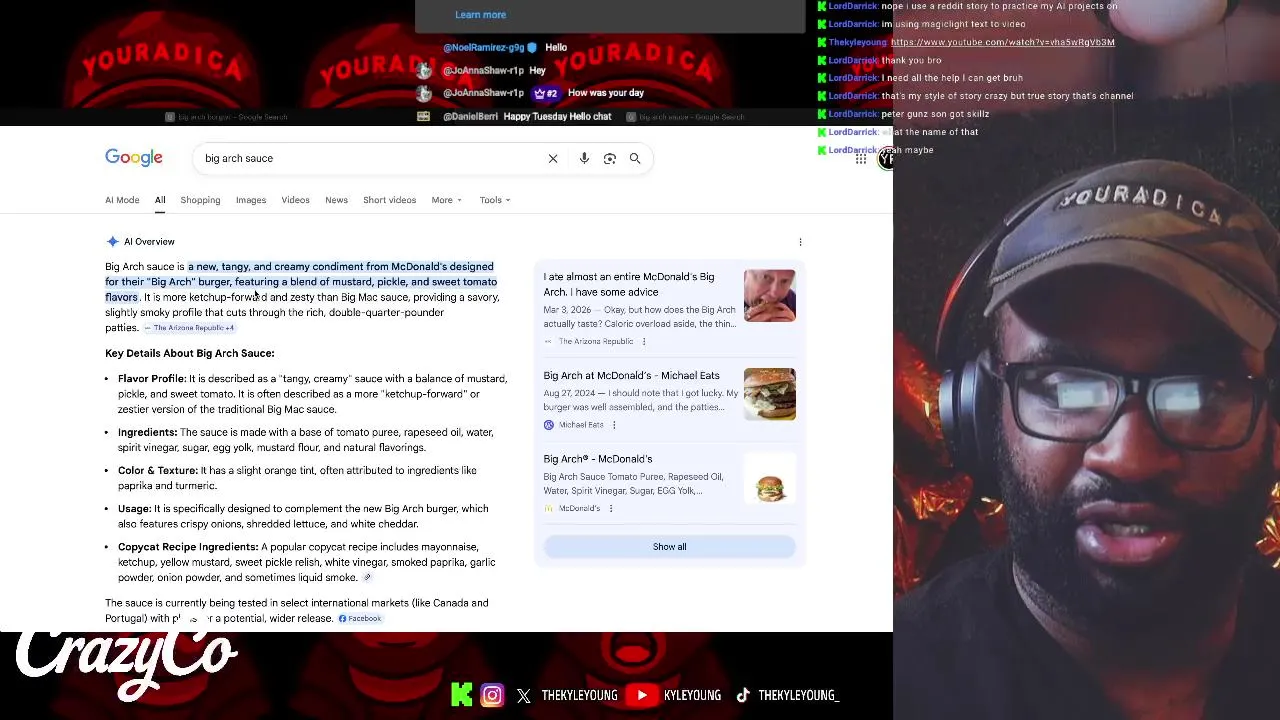The height and width of the screenshot is (720, 1280).
Task: Open the Google apps grid
Action: [x=861, y=159]
